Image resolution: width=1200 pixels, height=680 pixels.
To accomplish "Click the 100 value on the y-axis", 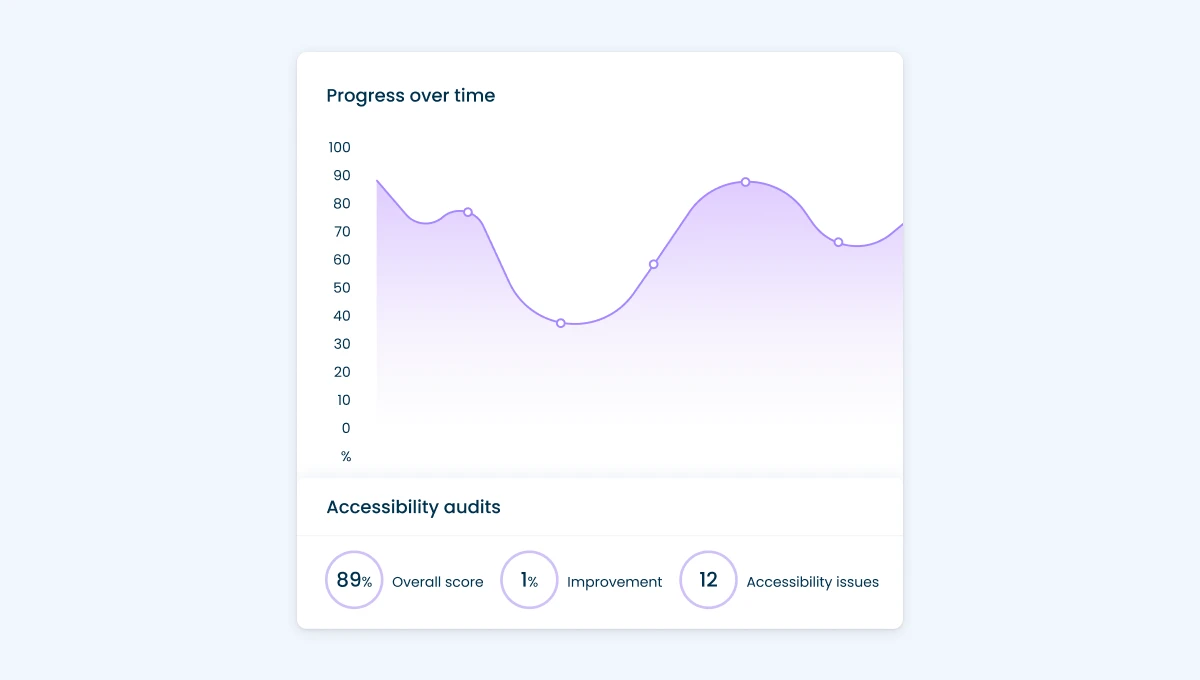I will 339,147.
